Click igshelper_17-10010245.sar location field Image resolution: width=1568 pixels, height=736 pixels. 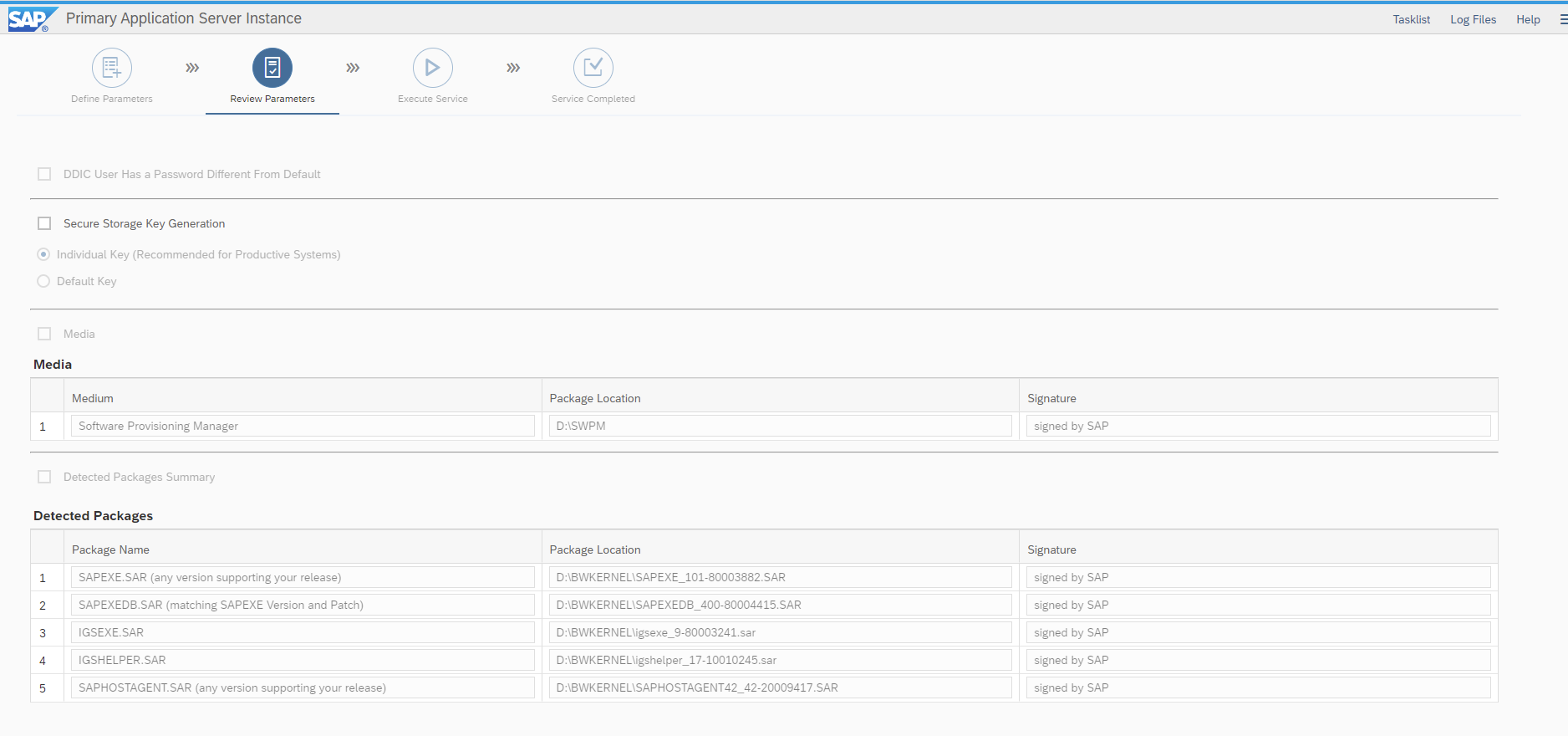coord(780,660)
